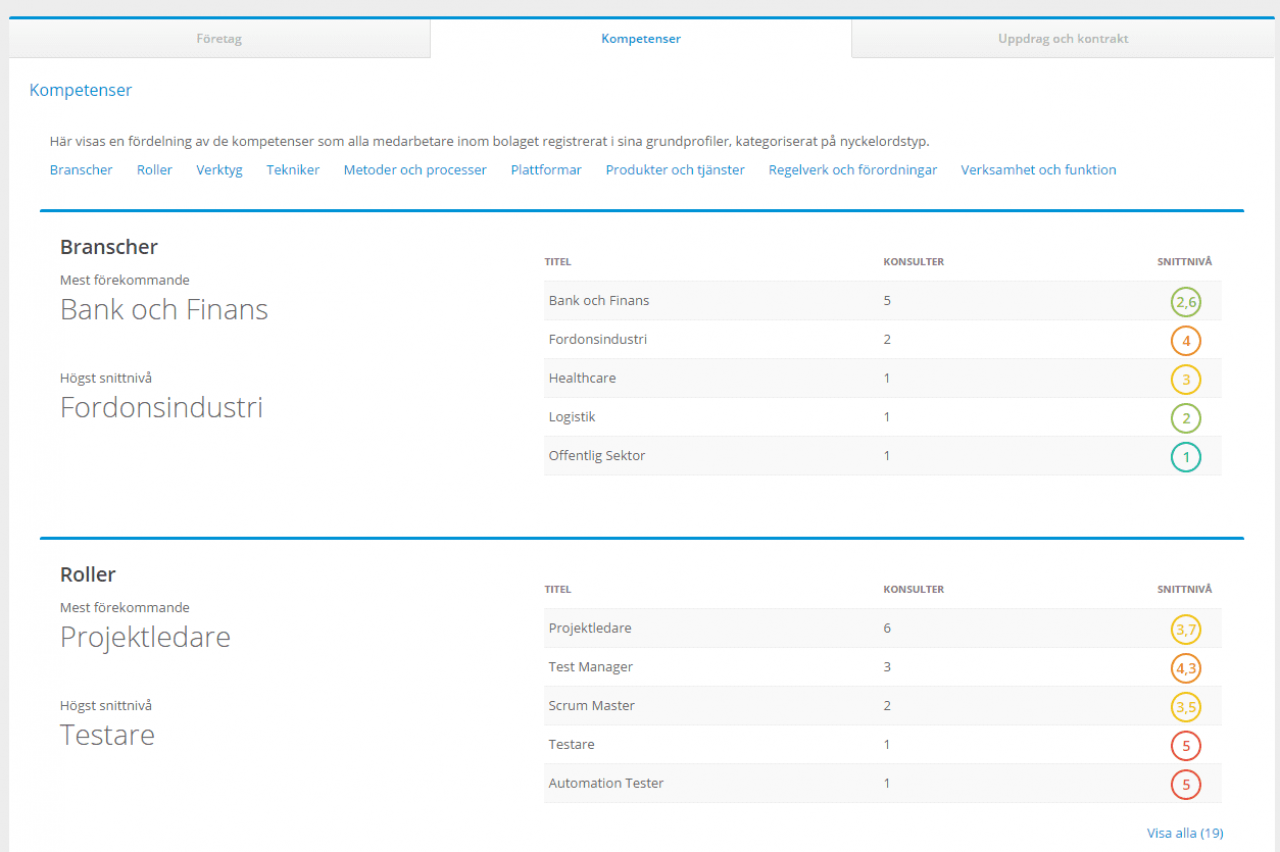
Task: Click the teal level 1 badge for Offentlig Sektor
Action: coord(1186,457)
